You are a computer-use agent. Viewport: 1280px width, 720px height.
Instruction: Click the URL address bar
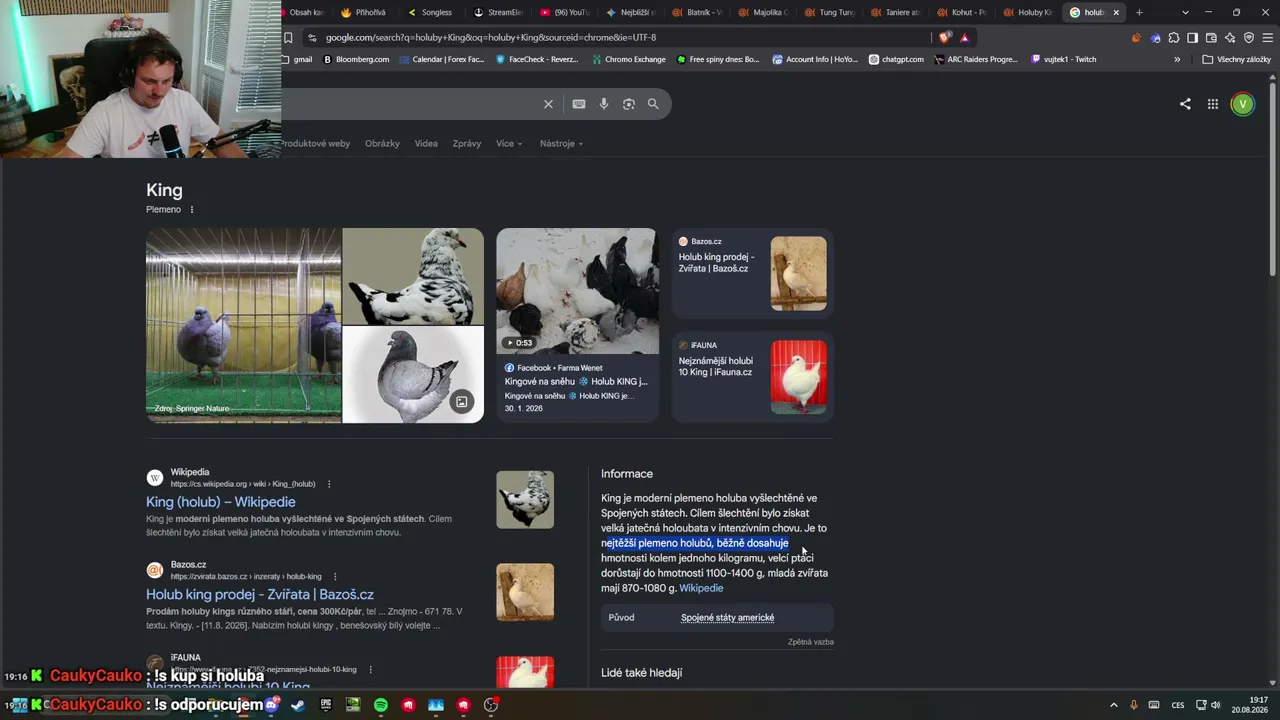click(x=620, y=38)
